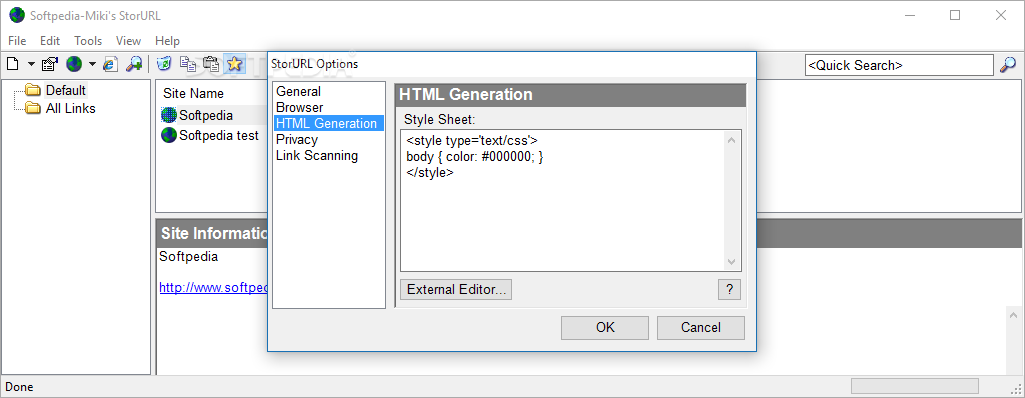Viewport: 1025px width, 398px height.
Task: Select Link Scanning options category
Action: pyautogui.click(x=317, y=156)
